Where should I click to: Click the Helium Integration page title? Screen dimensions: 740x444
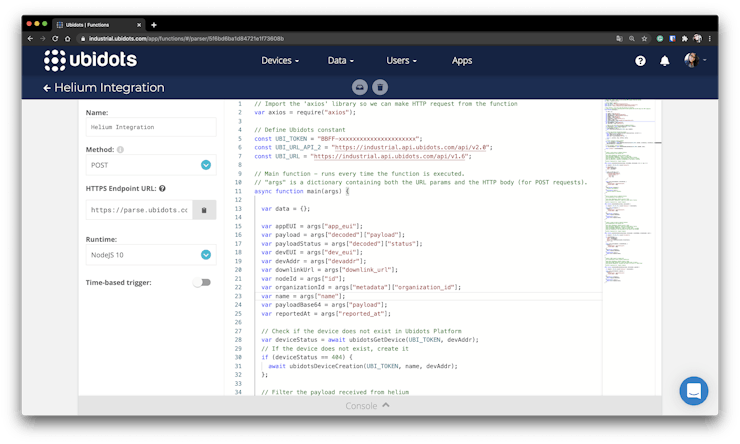[x=109, y=88]
